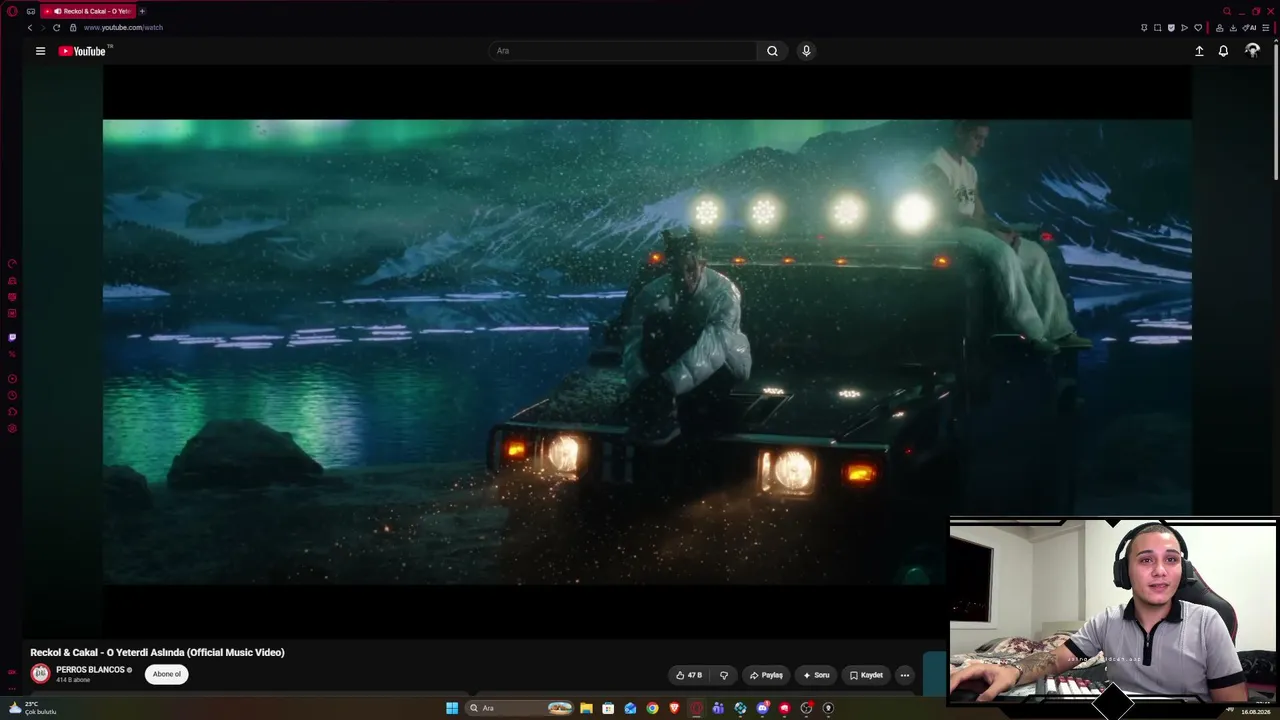Click the taskbar 'Ara' search box
The image size is (1280, 720).
point(521,708)
